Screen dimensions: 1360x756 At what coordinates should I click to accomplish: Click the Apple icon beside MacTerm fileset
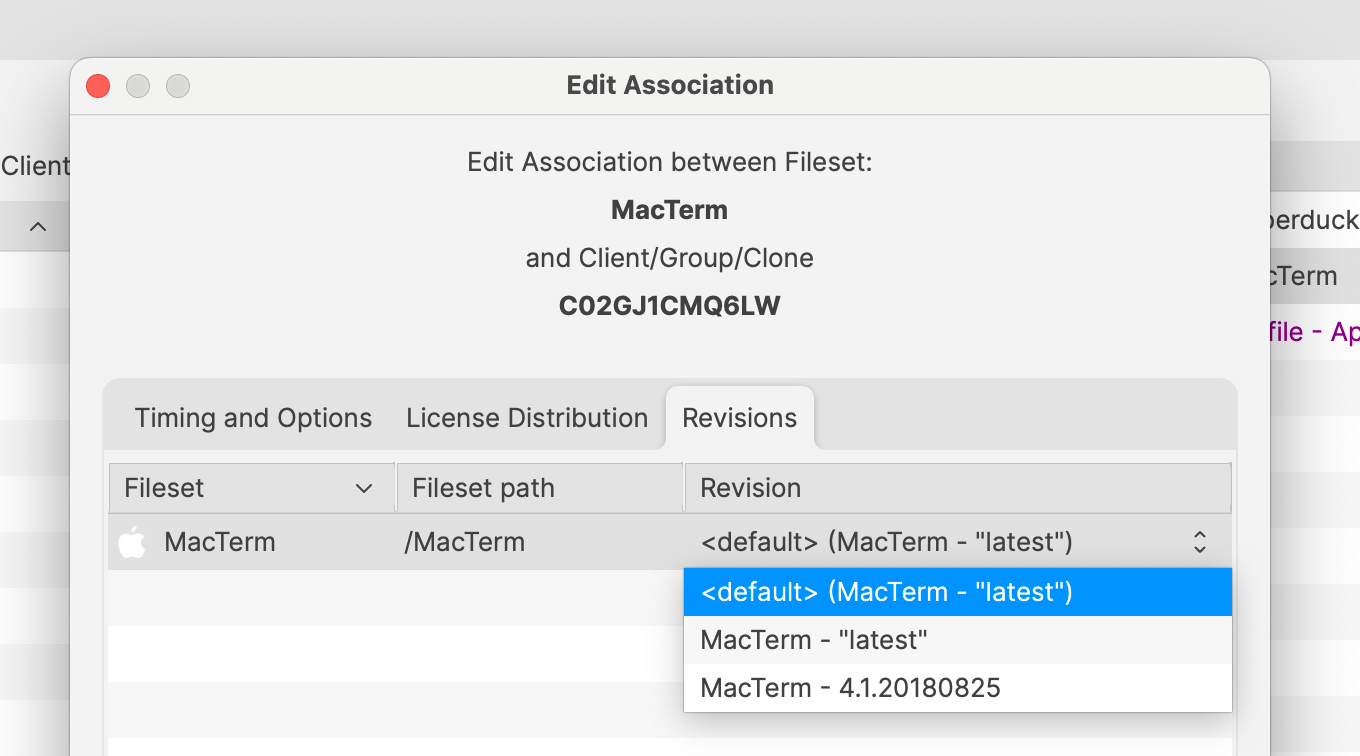[x=132, y=542]
